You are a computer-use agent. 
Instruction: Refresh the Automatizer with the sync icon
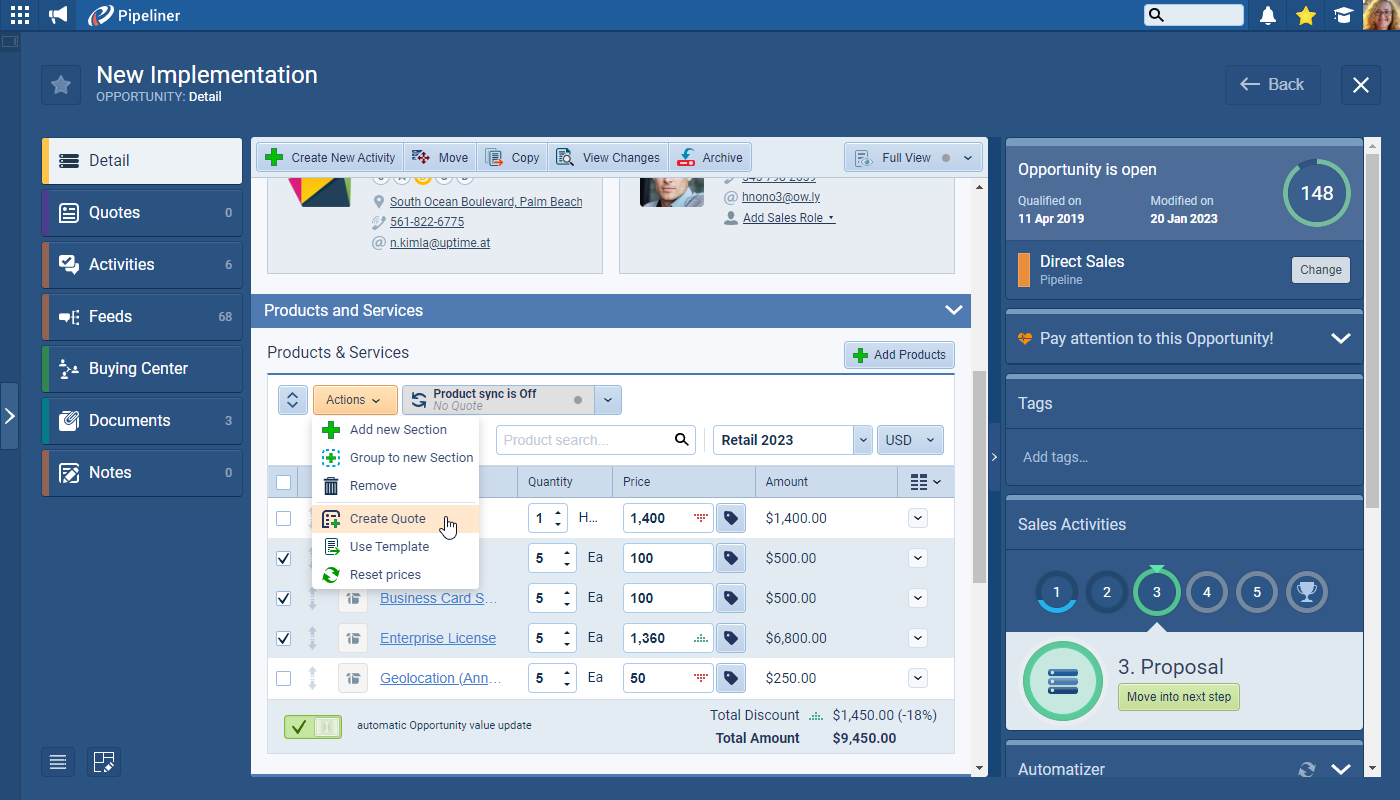[1306, 769]
